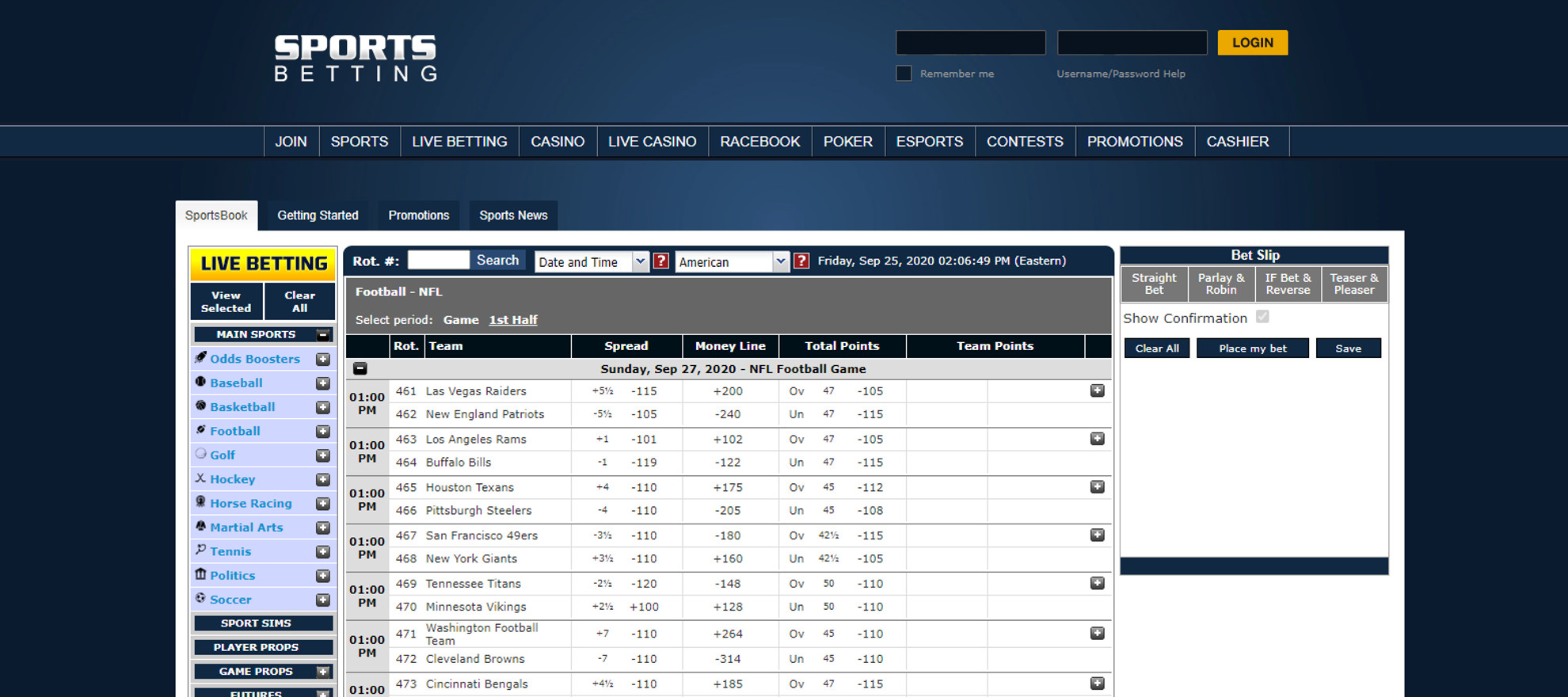
Task: Expand Game Props section
Action: [x=323, y=672]
